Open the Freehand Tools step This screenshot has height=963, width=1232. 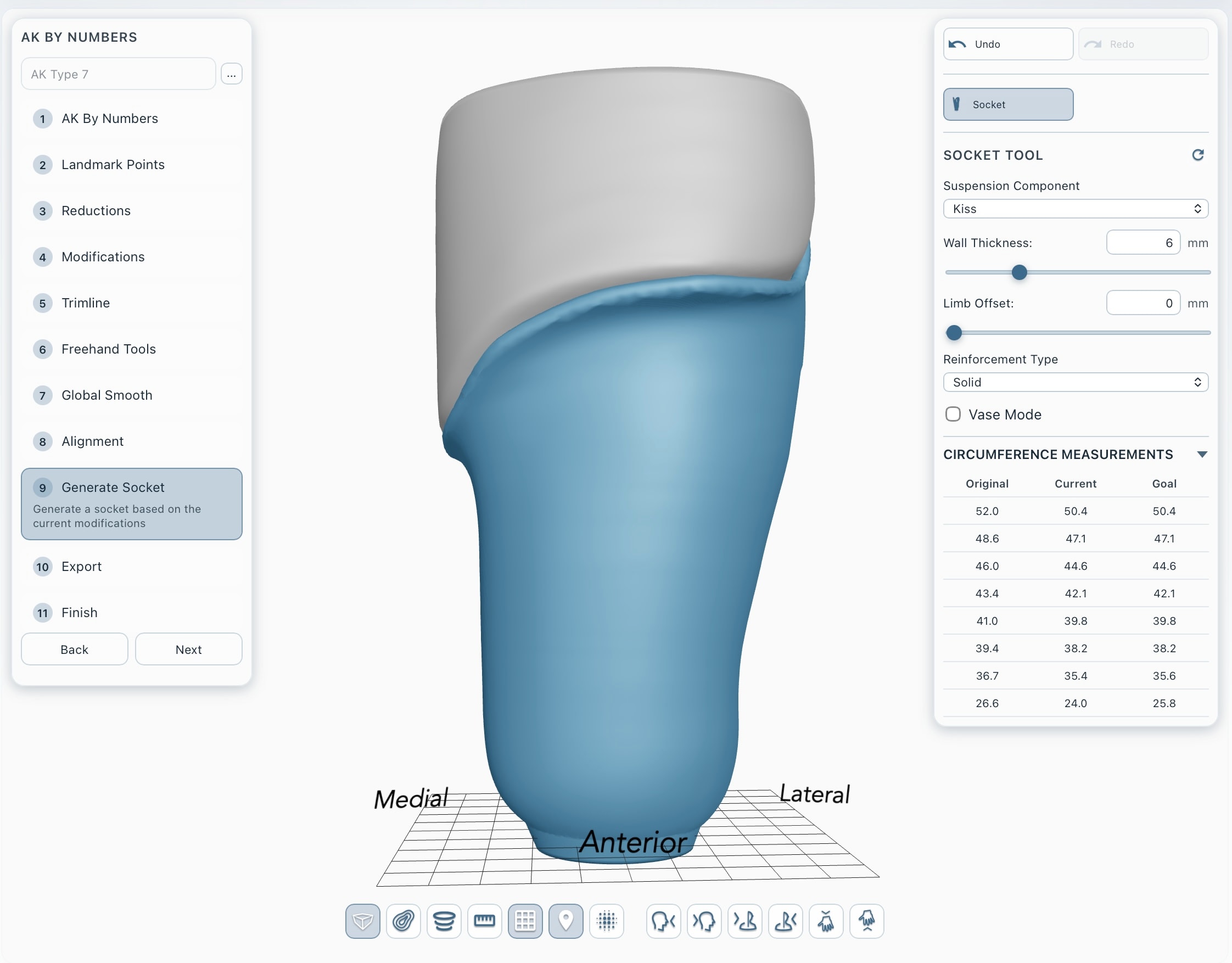click(131, 349)
